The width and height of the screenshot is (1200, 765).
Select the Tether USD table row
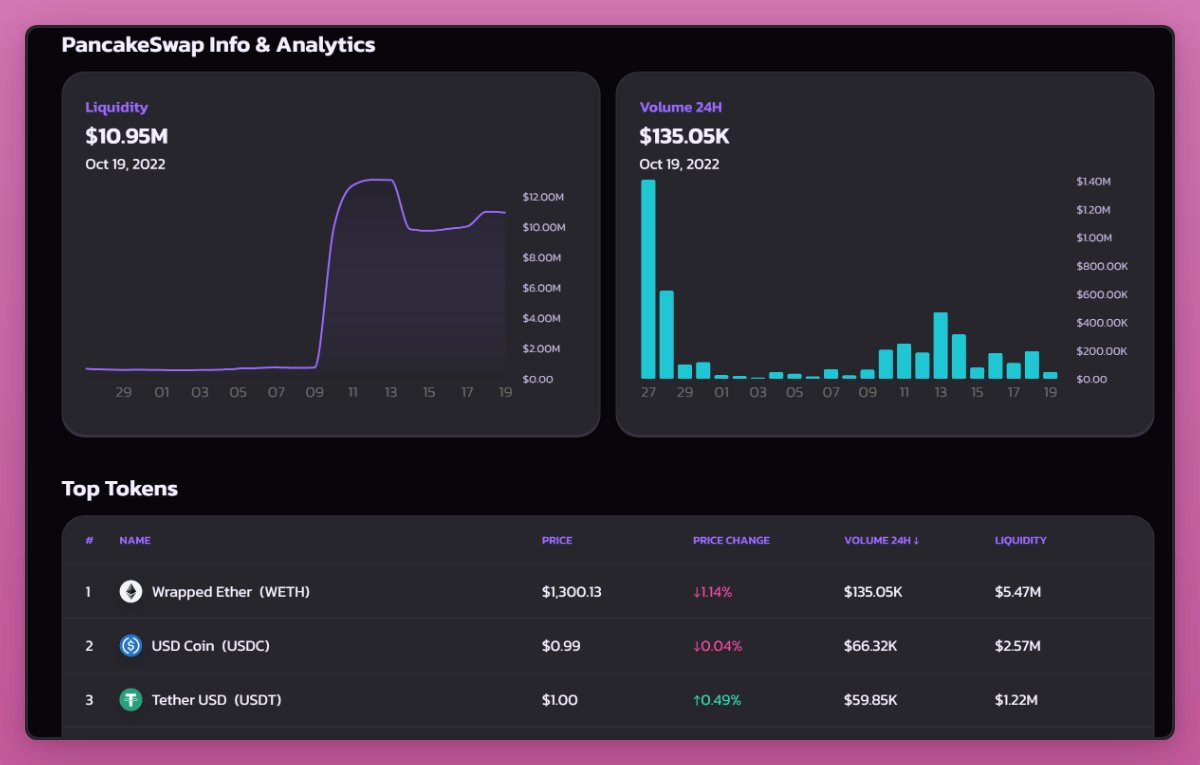600,699
